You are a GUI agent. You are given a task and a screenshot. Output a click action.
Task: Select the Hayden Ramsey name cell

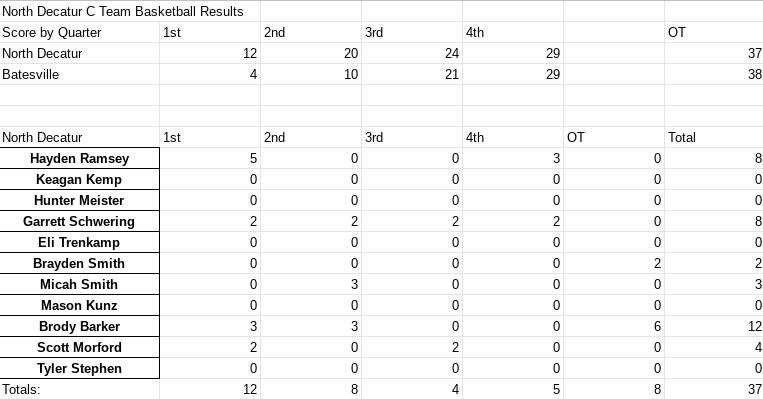pyautogui.click(x=79, y=158)
